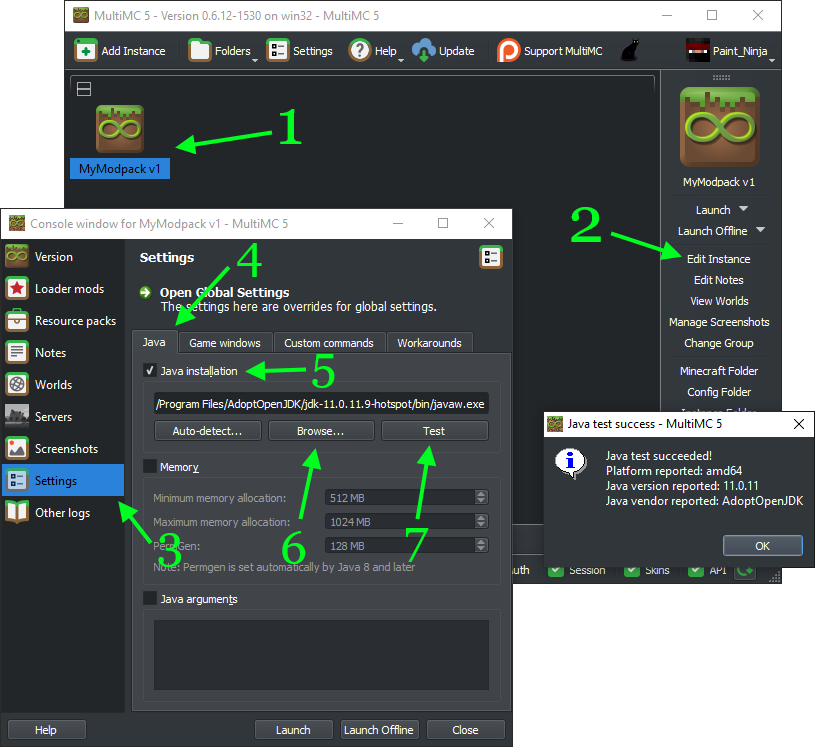Screen dimensions: 815x747
Task: Click Change Group in the right panel
Action: 718,343
